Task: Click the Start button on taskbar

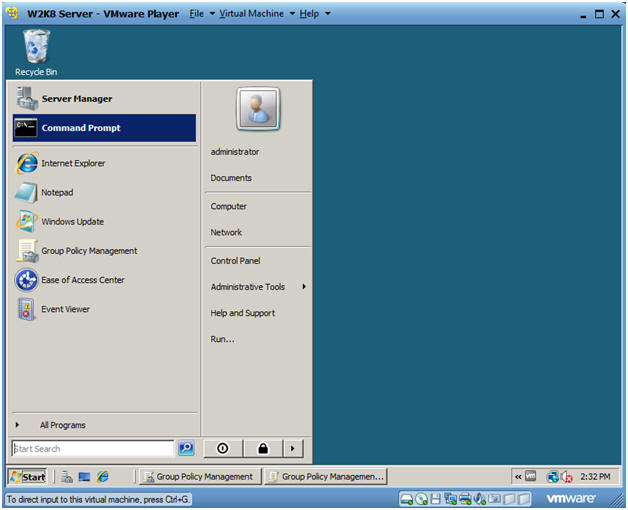Action: point(27,476)
